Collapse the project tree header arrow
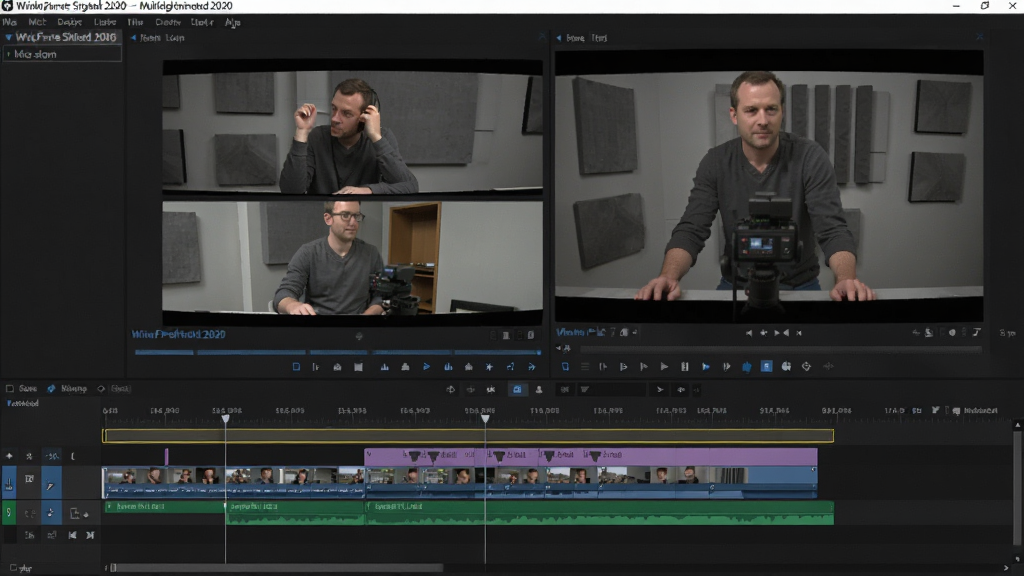The image size is (1024, 576). point(8,37)
